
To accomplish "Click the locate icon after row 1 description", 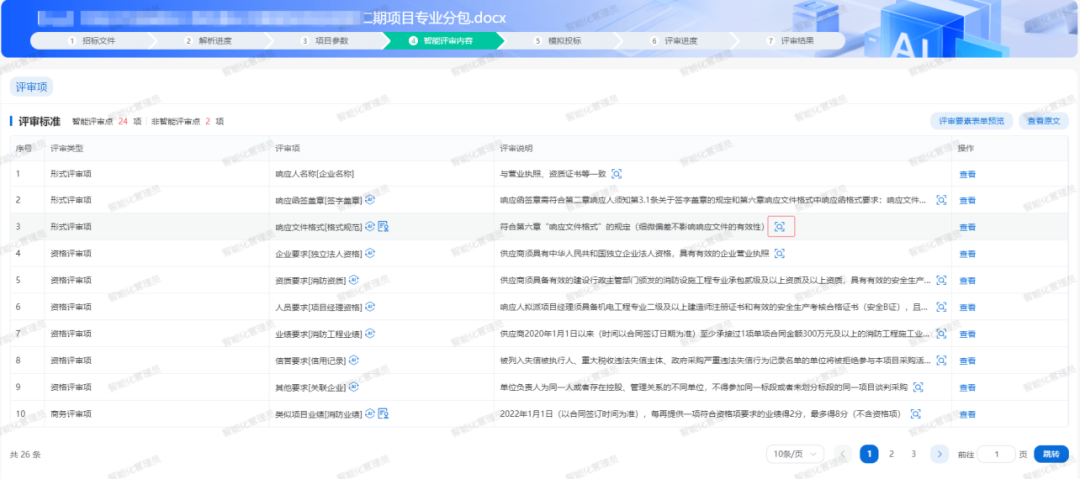I will coord(616,173).
